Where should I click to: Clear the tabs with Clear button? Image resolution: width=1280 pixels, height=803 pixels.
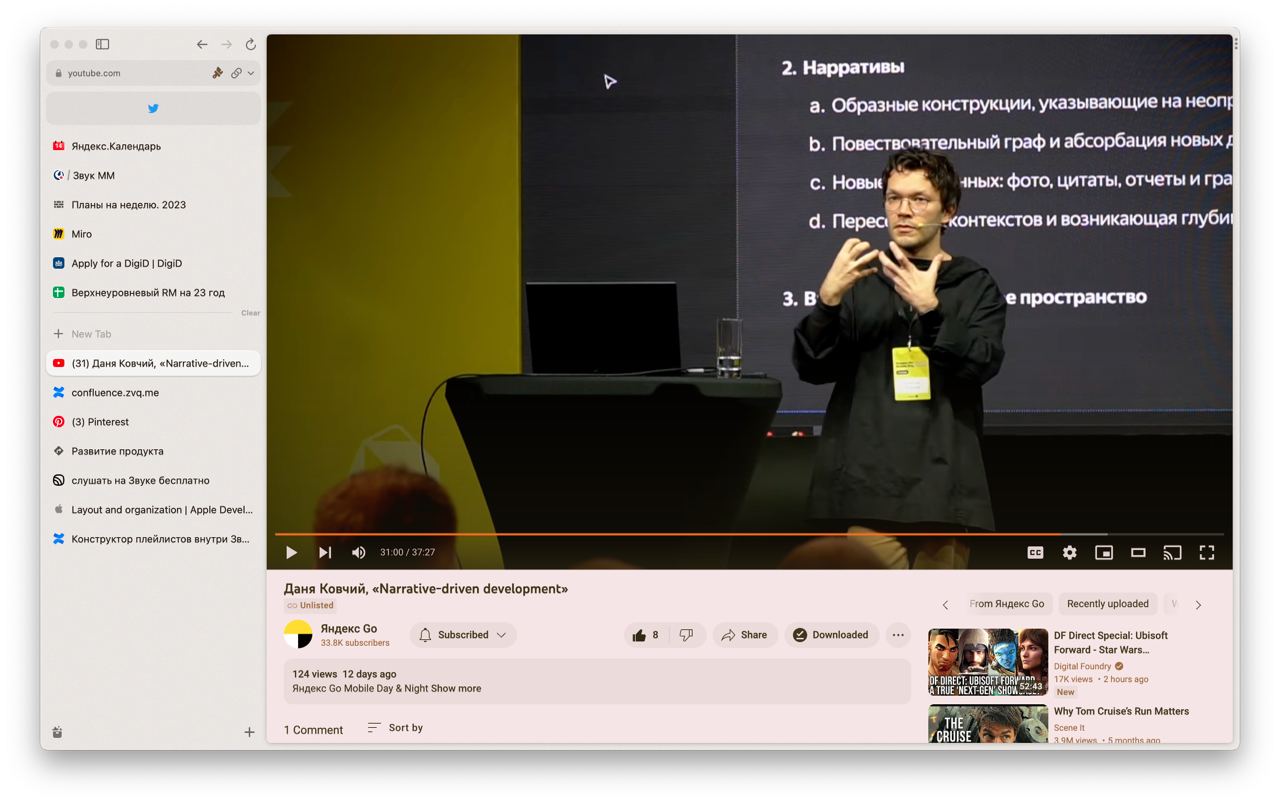point(250,313)
